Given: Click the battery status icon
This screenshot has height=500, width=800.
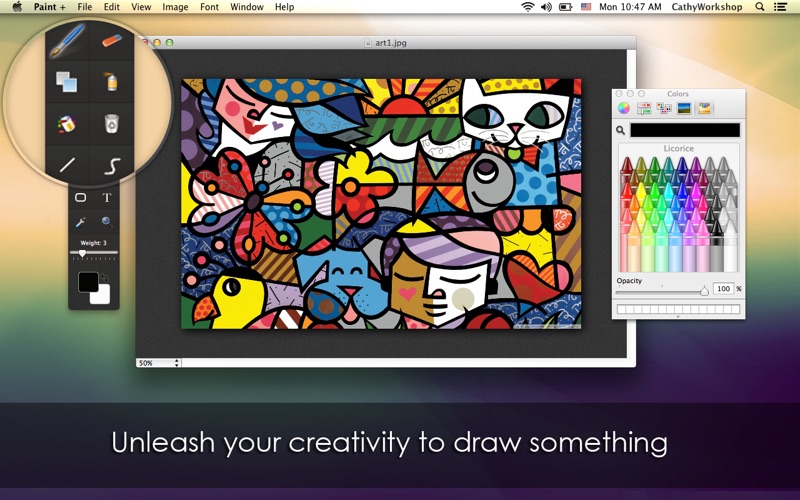Looking at the screenshot, I should tap(566, 7).
